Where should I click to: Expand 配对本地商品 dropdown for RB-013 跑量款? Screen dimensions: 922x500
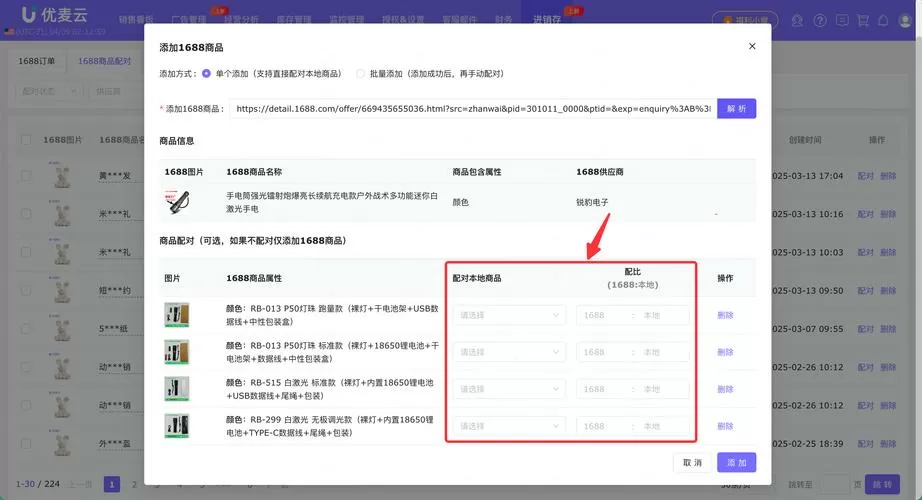pyautogui.click(x=509, y=315)
